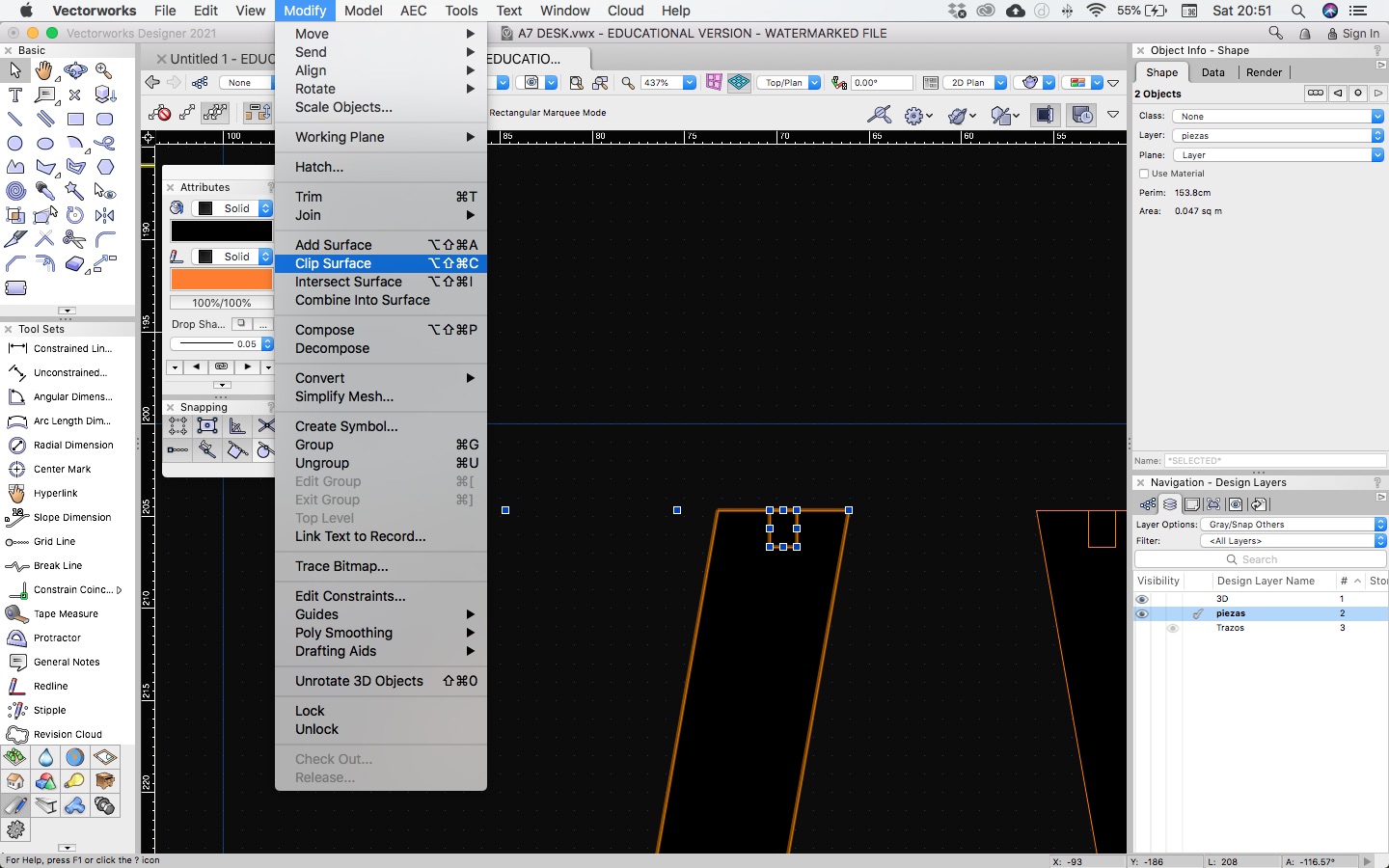Click the Search field in Navigation panel
The width and height of the screenshot is (1389, 868).
1260,559
